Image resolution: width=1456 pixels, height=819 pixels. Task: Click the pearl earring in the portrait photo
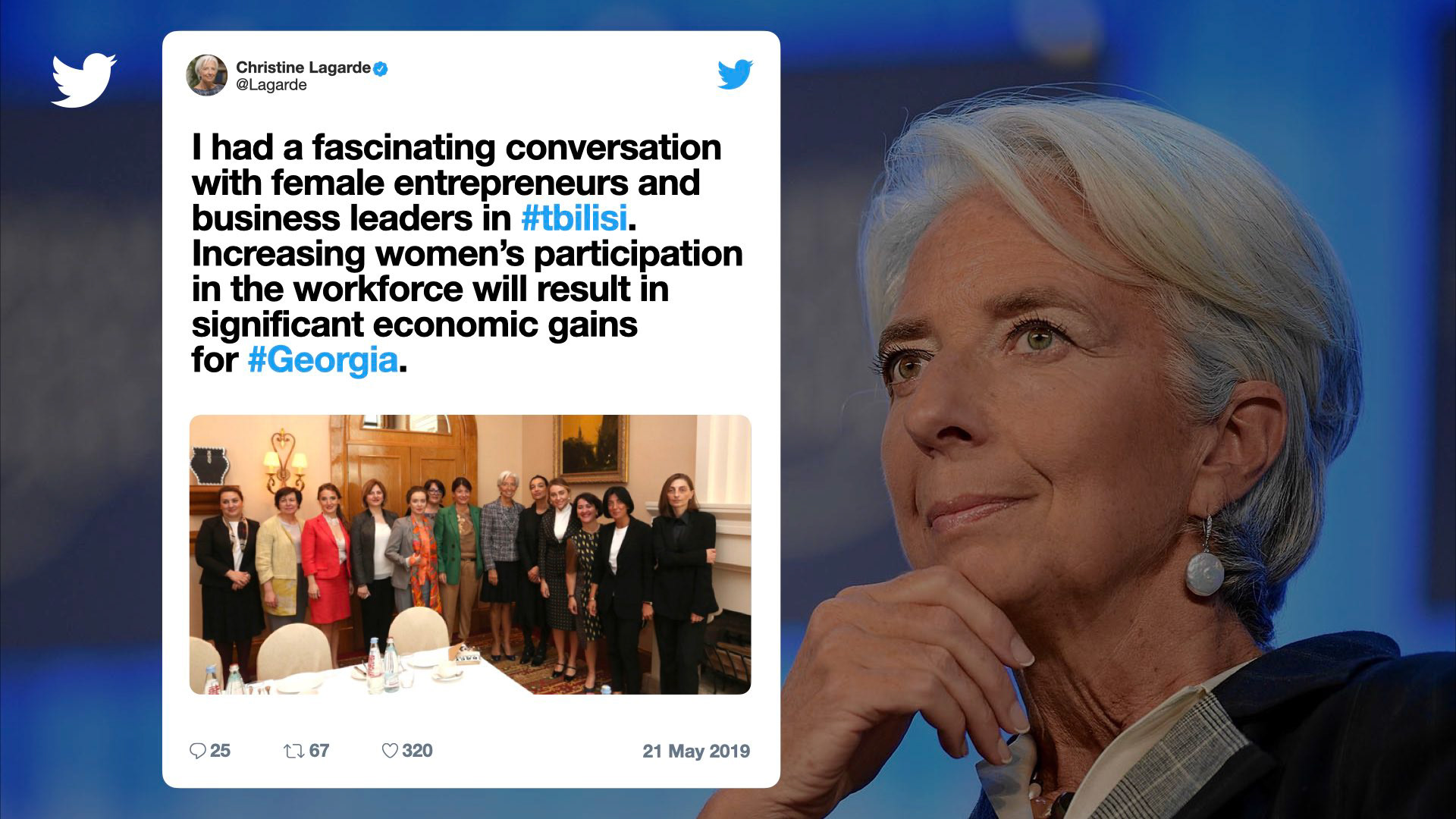[x=1205, y=570]
